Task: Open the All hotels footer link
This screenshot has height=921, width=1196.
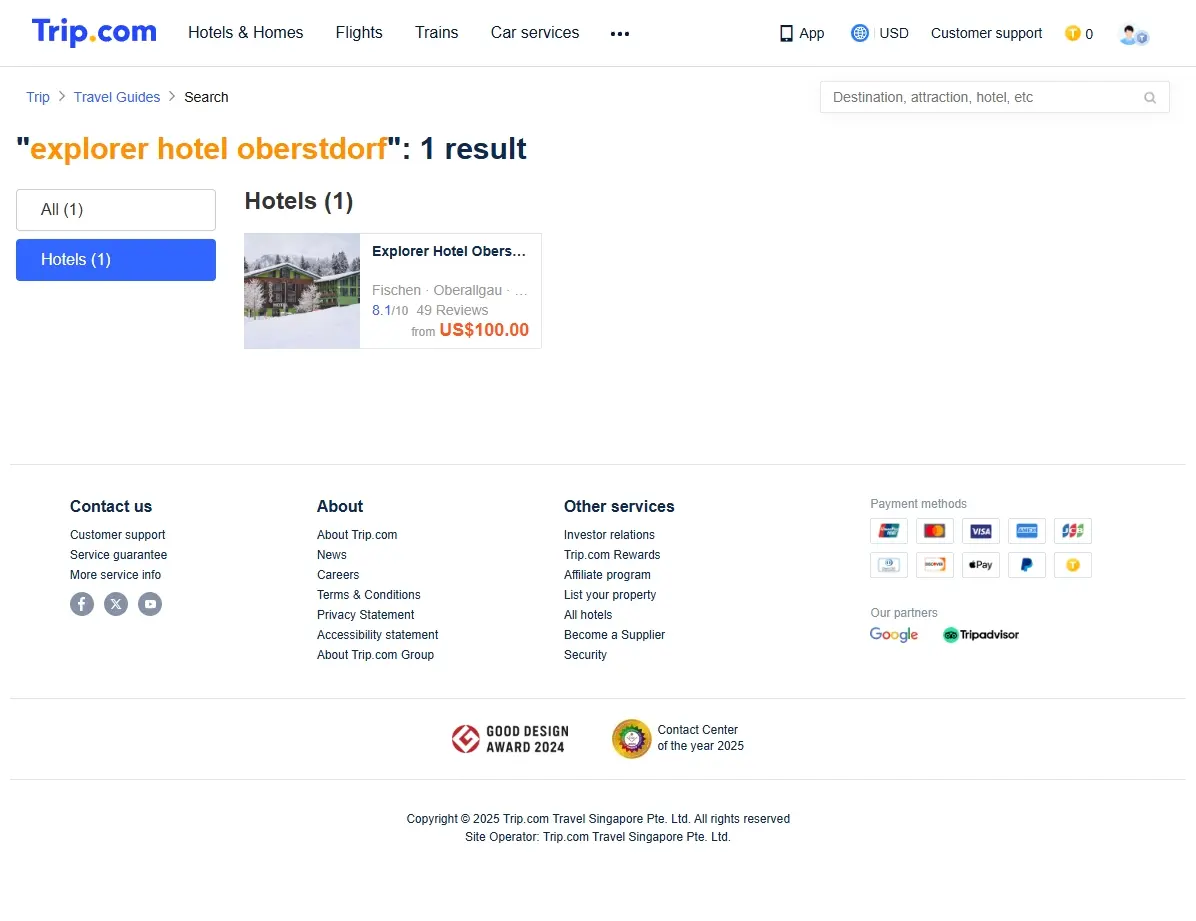Action: click(588, 615)
